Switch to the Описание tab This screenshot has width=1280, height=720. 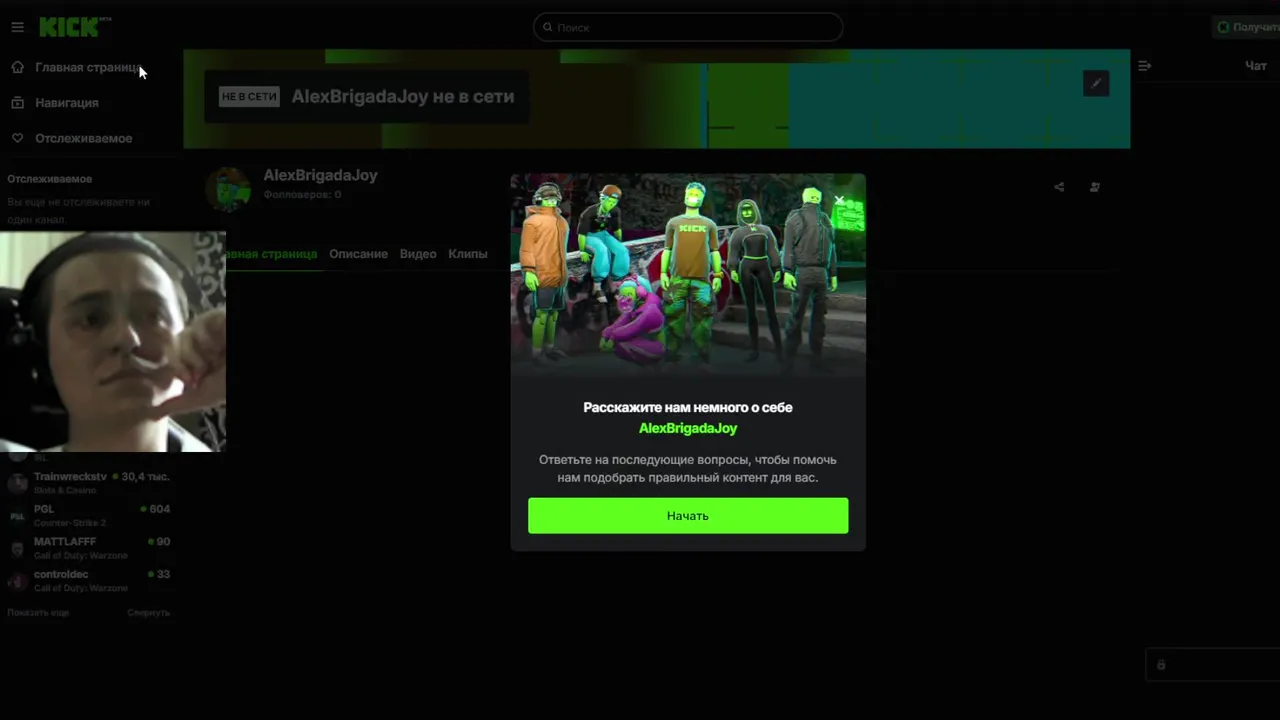click(x=358, y=254)
